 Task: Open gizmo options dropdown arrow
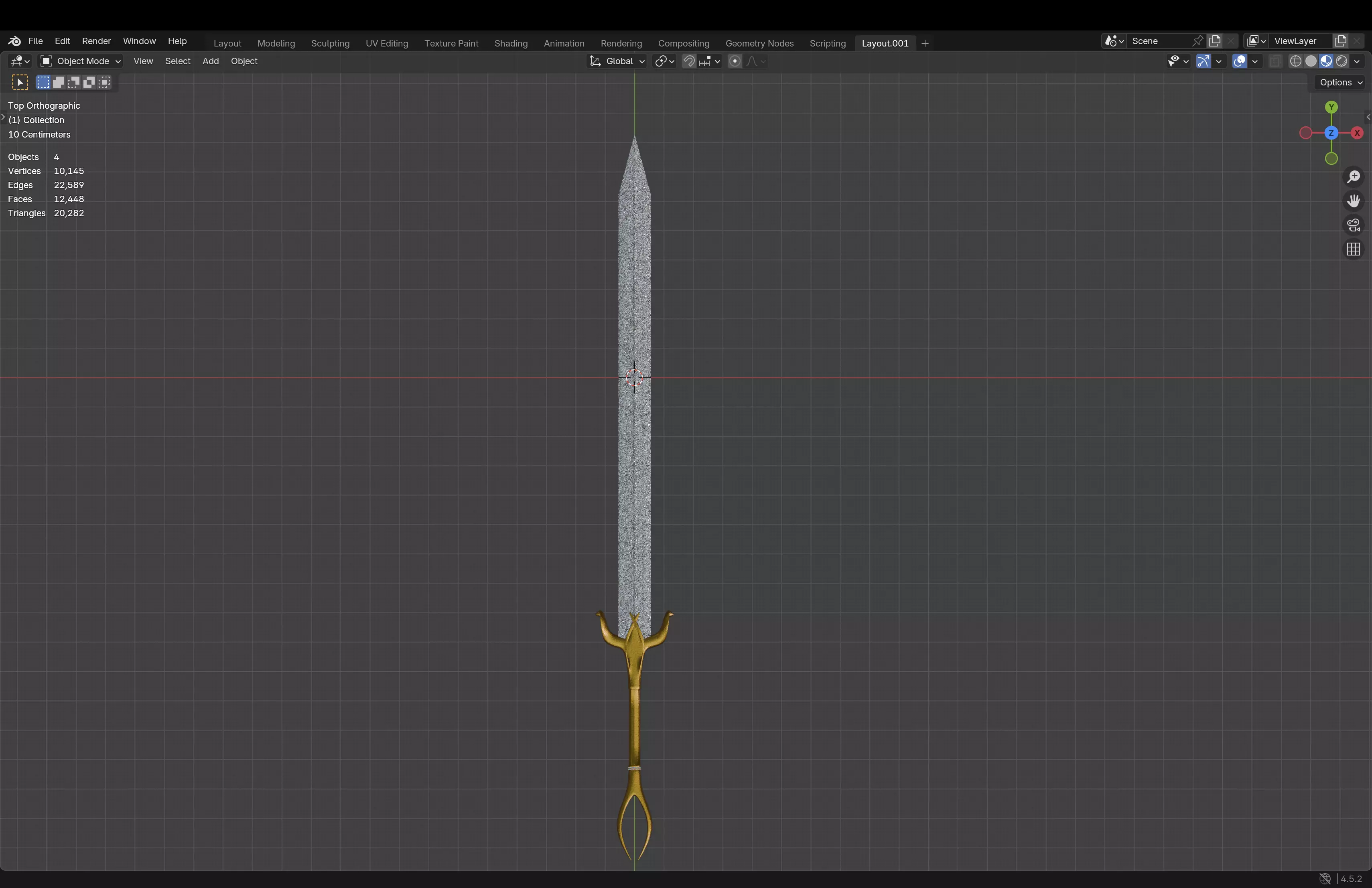pos(1219,61)
